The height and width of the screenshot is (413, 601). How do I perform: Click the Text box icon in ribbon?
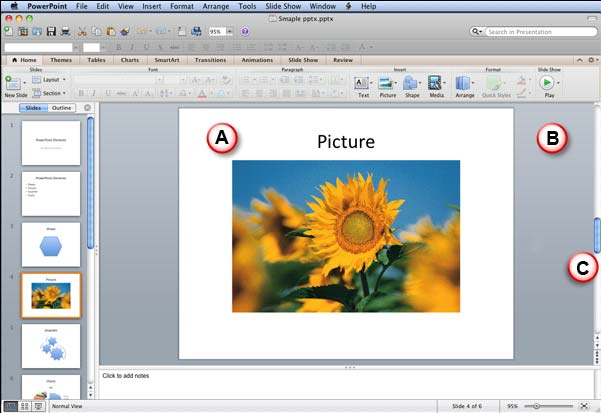(x=362, y=85)
